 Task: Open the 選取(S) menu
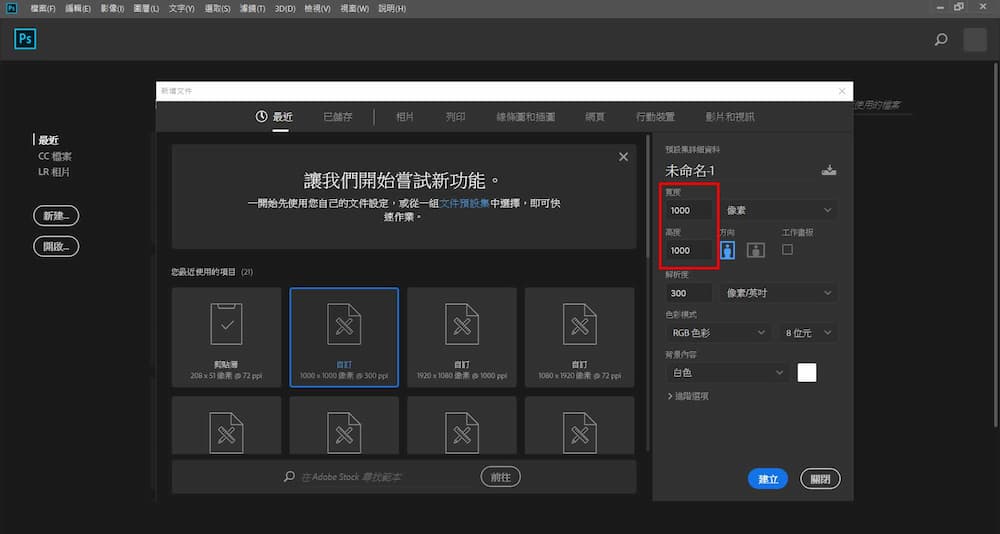pyautogui.click(x=217, y=9)
